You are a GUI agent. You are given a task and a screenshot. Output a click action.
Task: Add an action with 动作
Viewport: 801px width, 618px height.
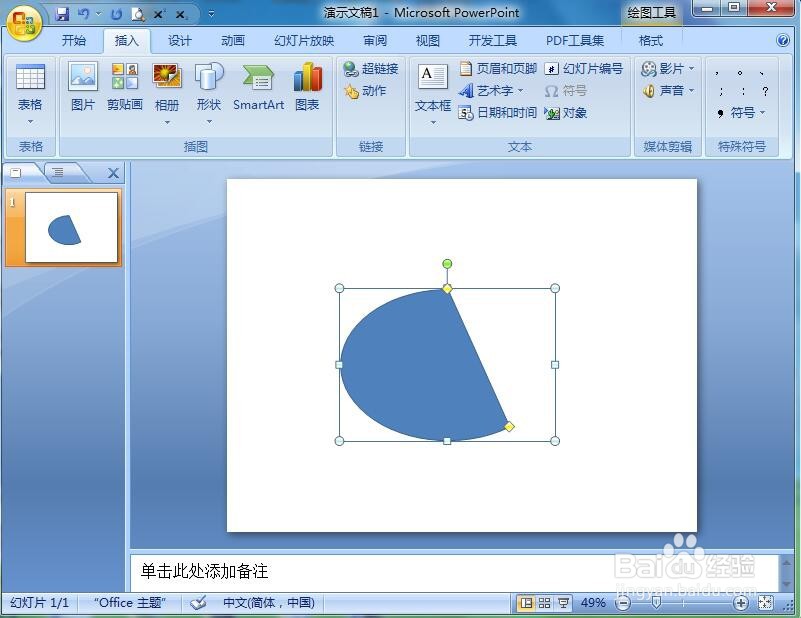[365, 91]
